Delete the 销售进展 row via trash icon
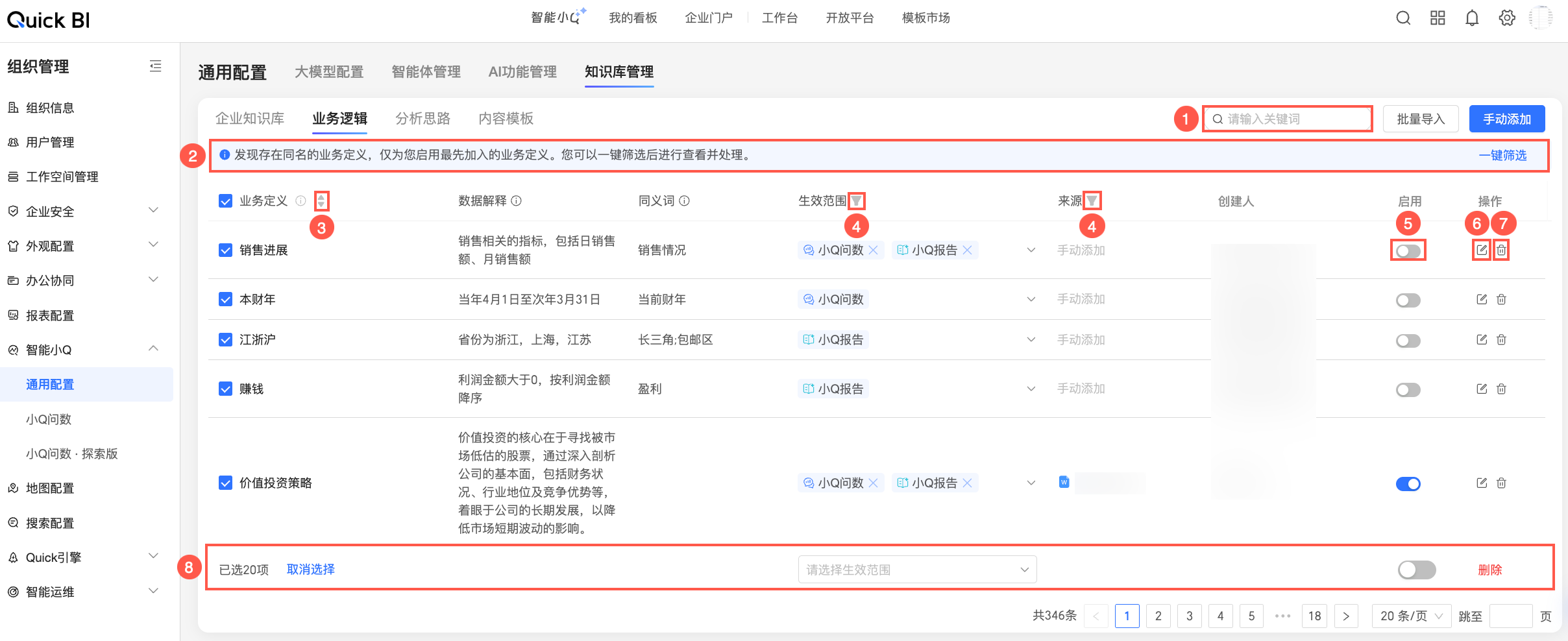 pyautogui.click(x=1501, y=250)
